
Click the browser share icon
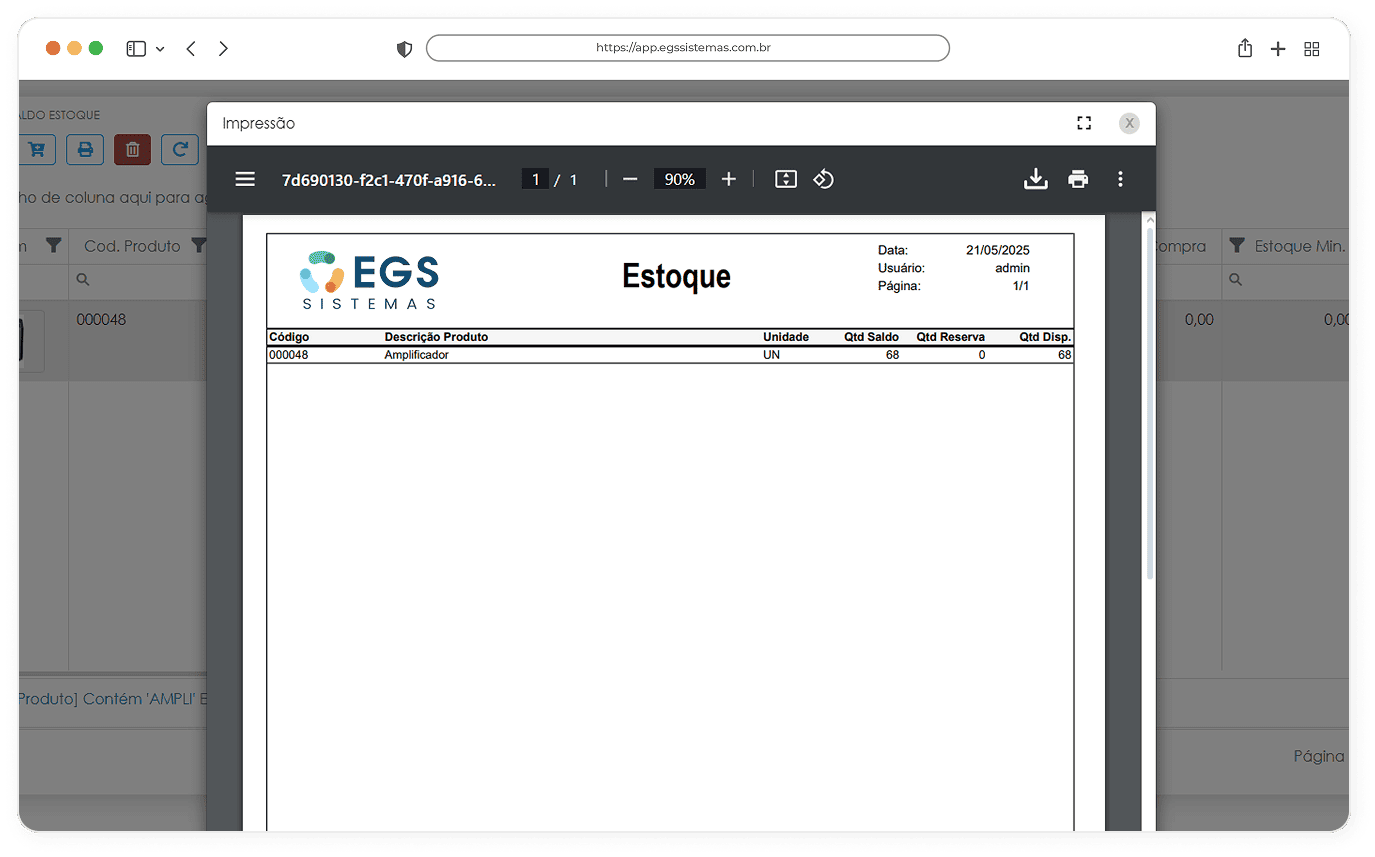(x=1245, y=48)
